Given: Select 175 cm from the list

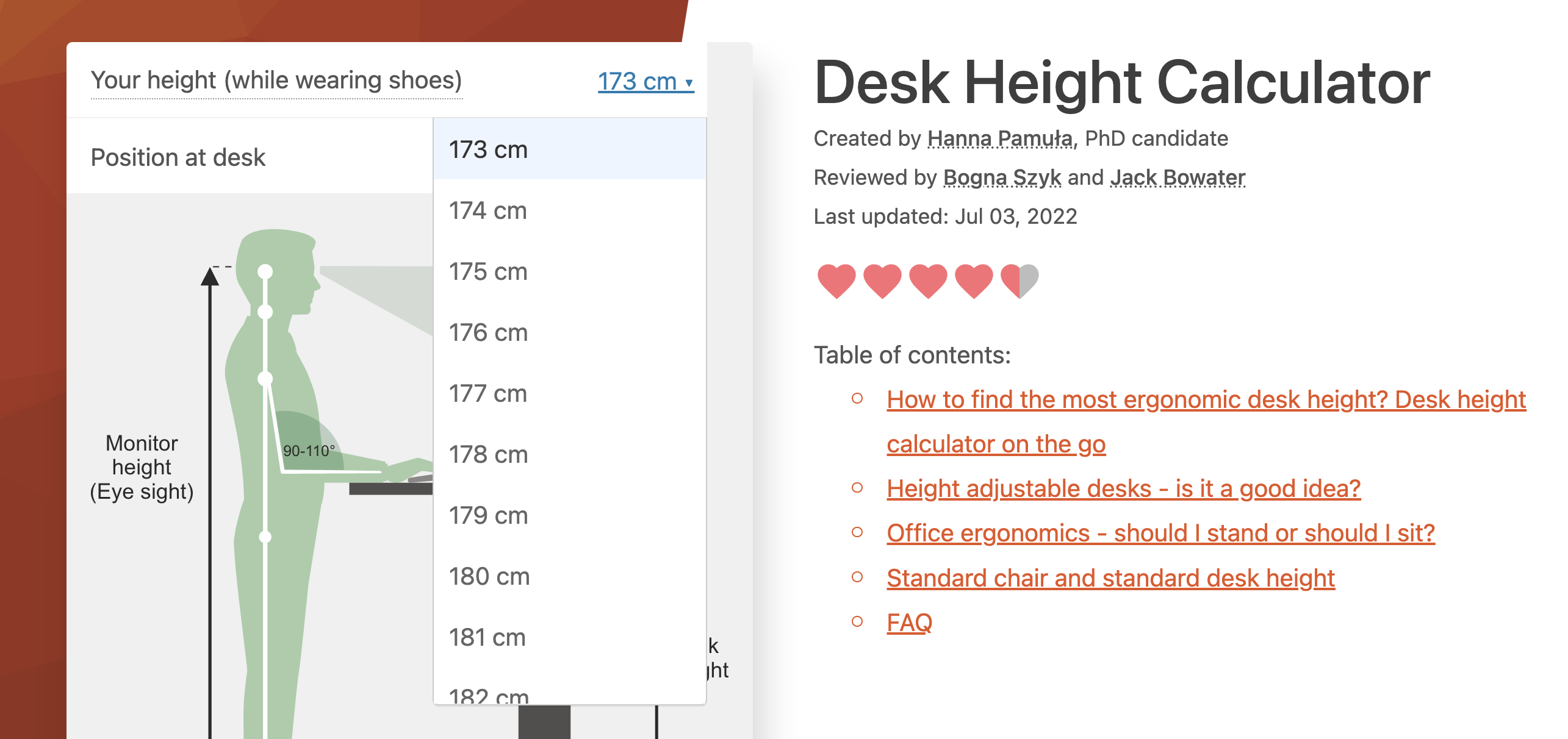Looking at the screenshot, I should click(x=488, y=272).
